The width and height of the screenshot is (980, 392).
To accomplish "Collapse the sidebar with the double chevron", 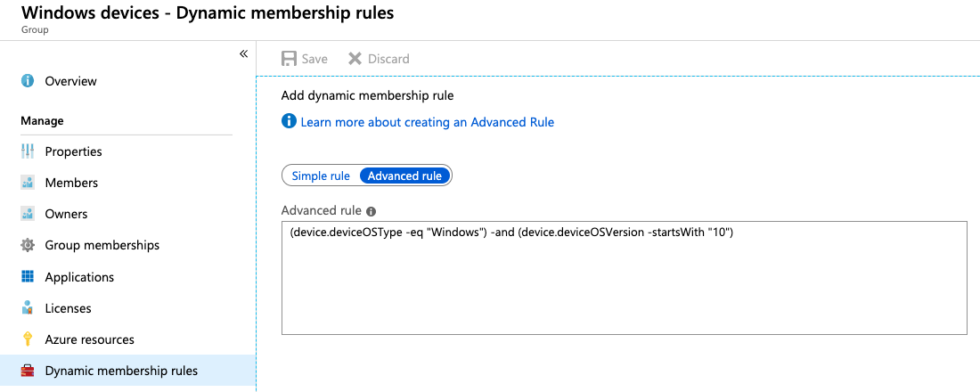I will (x=244, y=54).
